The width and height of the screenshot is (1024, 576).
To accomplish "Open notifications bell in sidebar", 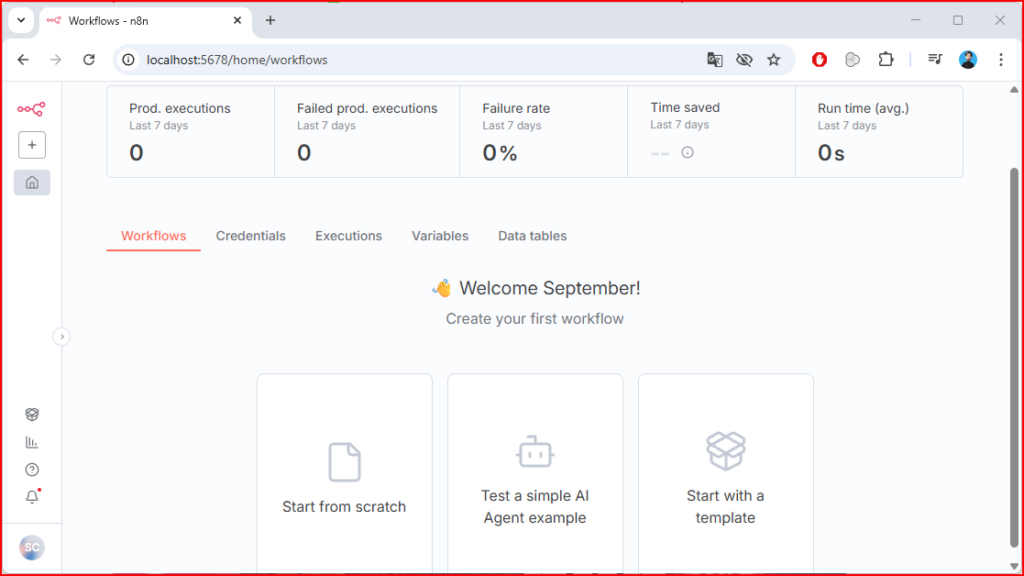I will [x=32, y=497].
